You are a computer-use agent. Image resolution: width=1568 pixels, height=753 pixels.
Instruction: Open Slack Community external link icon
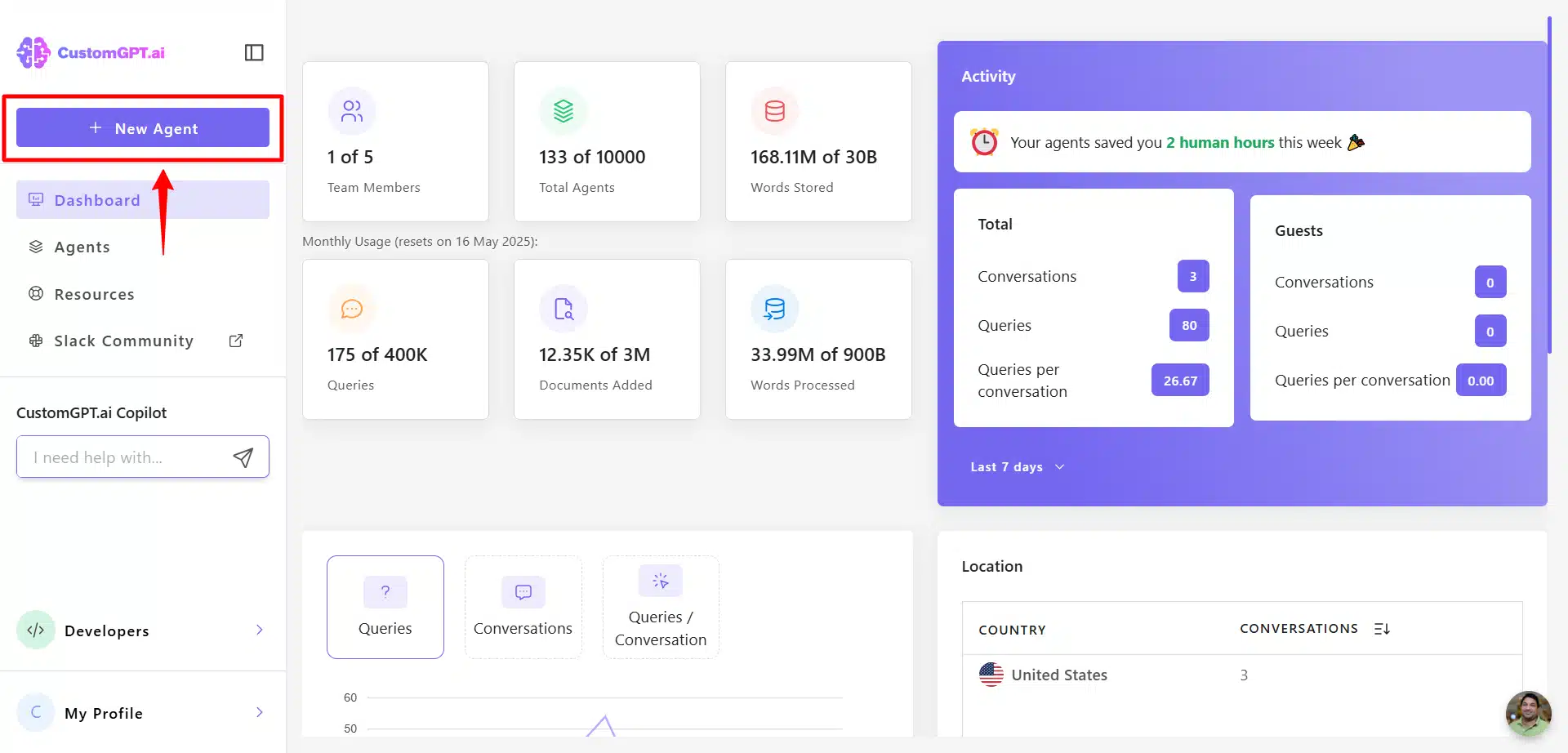[236, 341]
